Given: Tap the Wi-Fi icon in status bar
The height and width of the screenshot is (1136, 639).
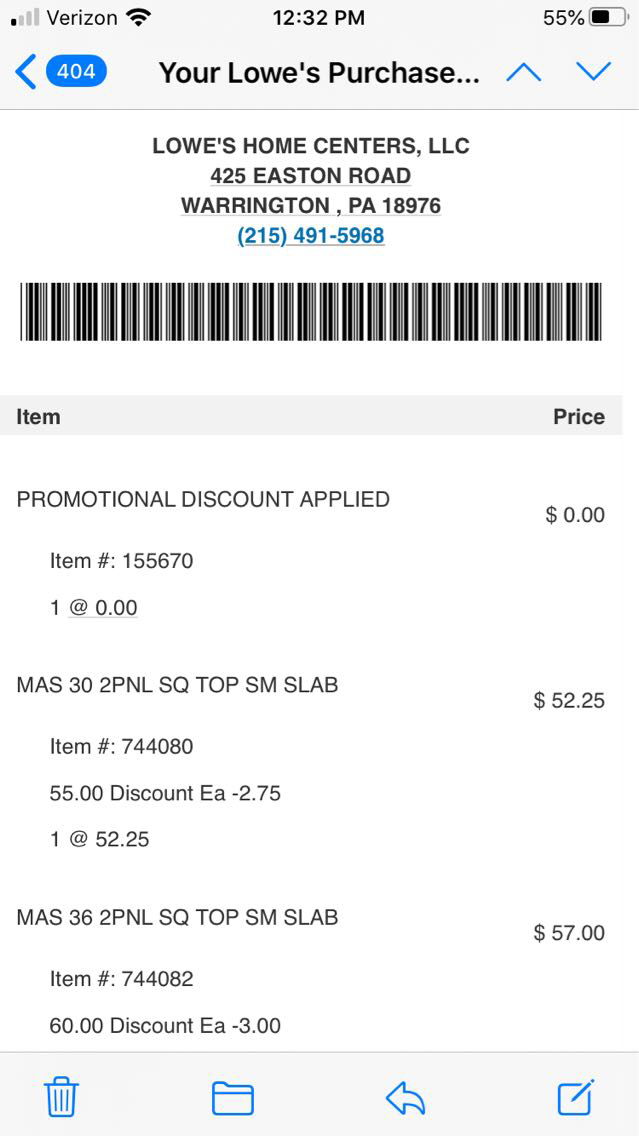Looking at the screenshot, I should (139, 18).
